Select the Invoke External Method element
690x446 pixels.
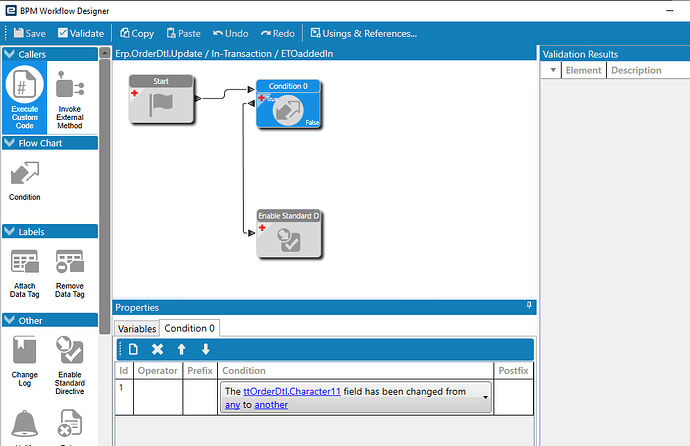70,100
